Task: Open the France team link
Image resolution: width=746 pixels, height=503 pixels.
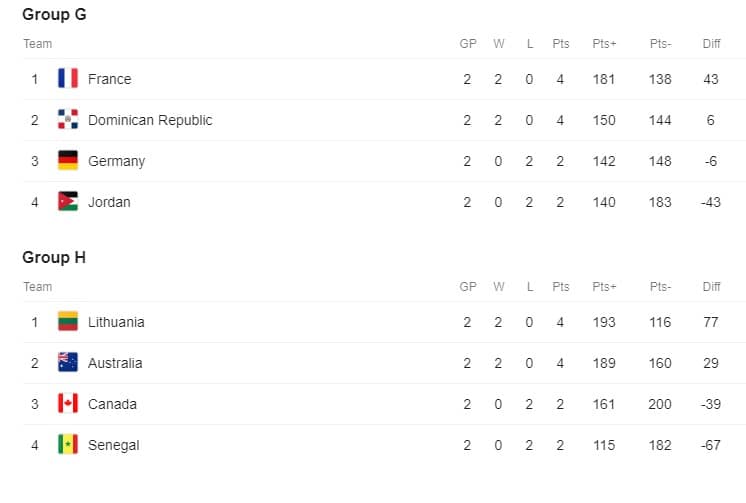Action: [x=109, y=79]
